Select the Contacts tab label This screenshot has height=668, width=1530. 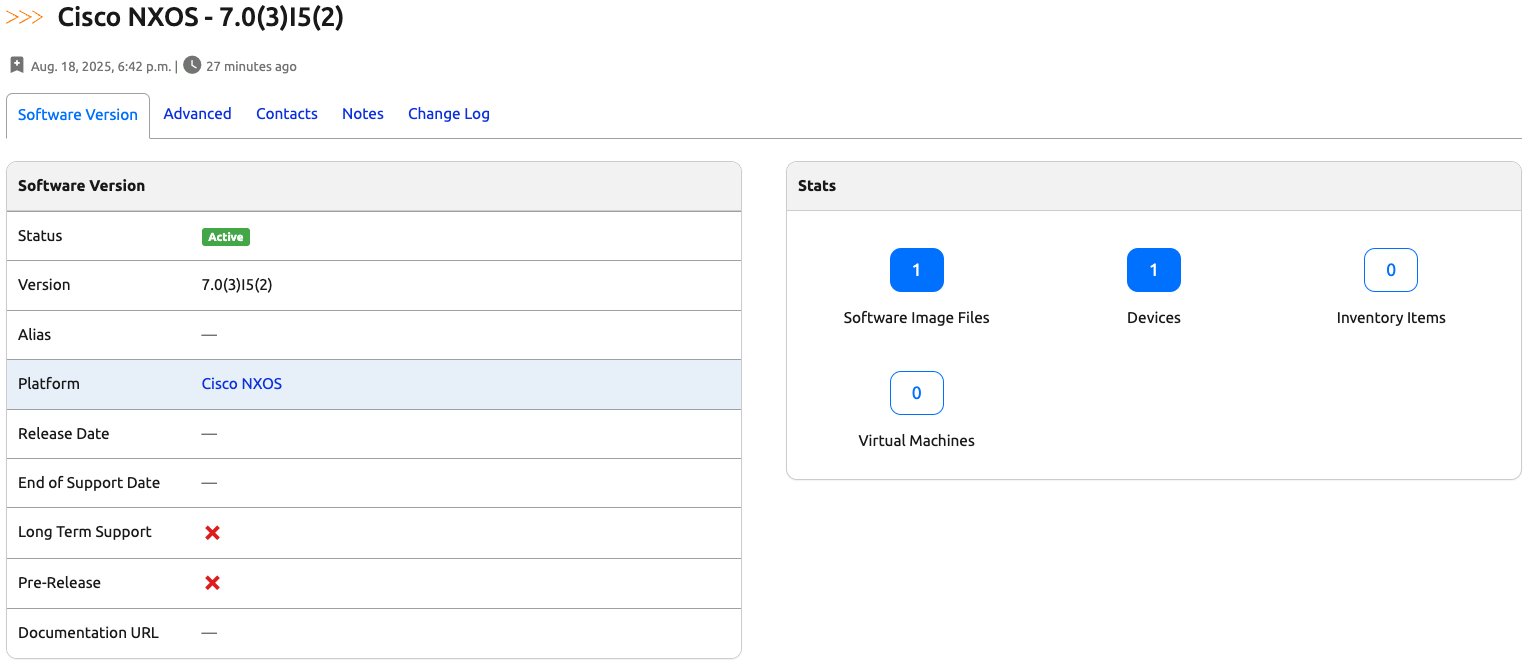(287, 114)
